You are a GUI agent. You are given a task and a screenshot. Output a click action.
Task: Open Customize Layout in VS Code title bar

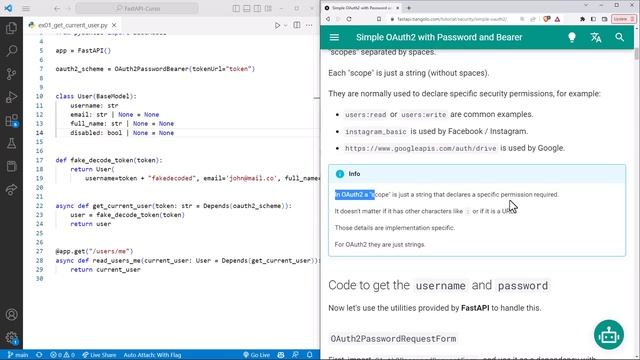tap(268, 8)
